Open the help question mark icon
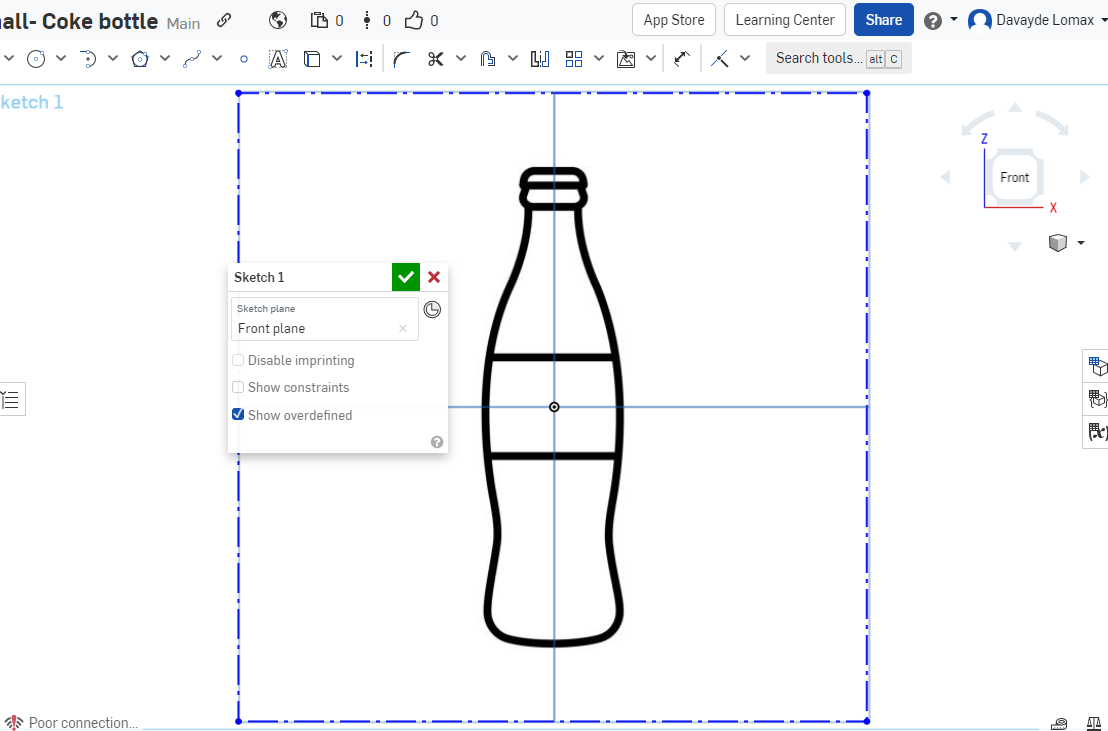 click(933, 21)
